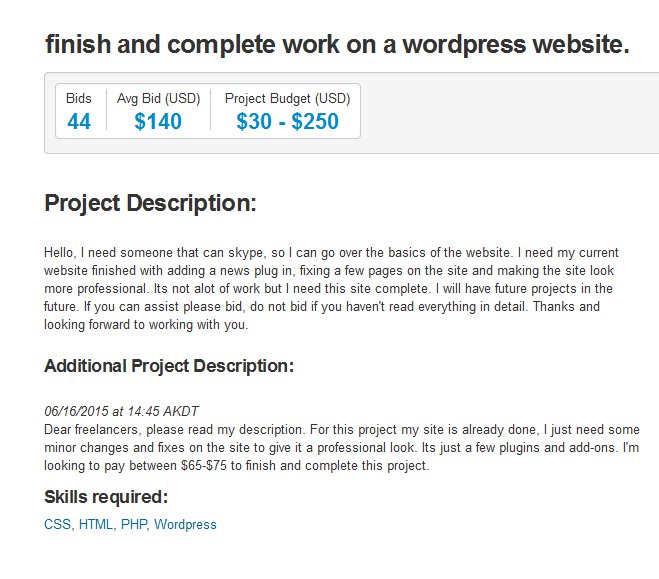
Task: Click the Avg Bid (USD) label
Action: pyautogui.click(x=158, y=98)
